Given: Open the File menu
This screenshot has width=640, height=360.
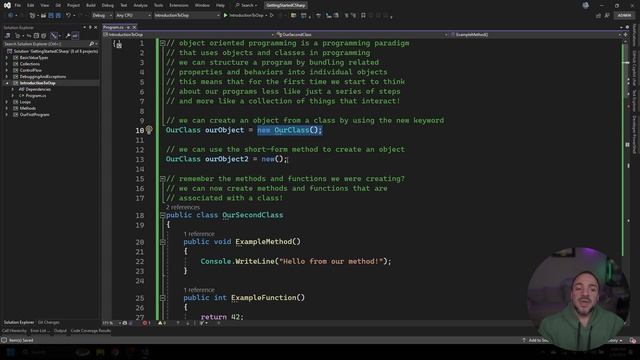Looking at the screenshot, I should pyautogui.click(x=18, y=5).
